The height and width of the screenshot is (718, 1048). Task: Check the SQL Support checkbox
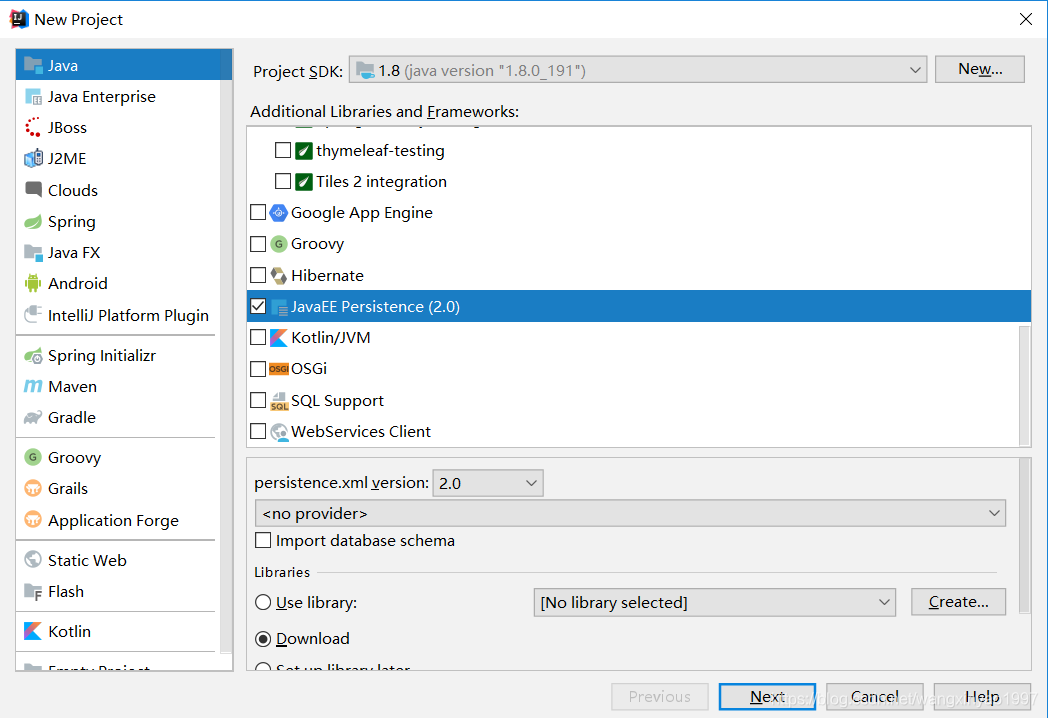tap(258, 400)
